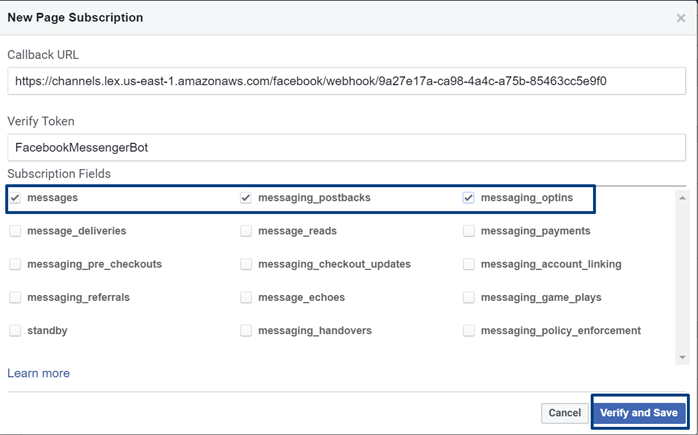Uncheck the messaging_optins checkbox
698x435 pixels.
(x=469, y=198)
